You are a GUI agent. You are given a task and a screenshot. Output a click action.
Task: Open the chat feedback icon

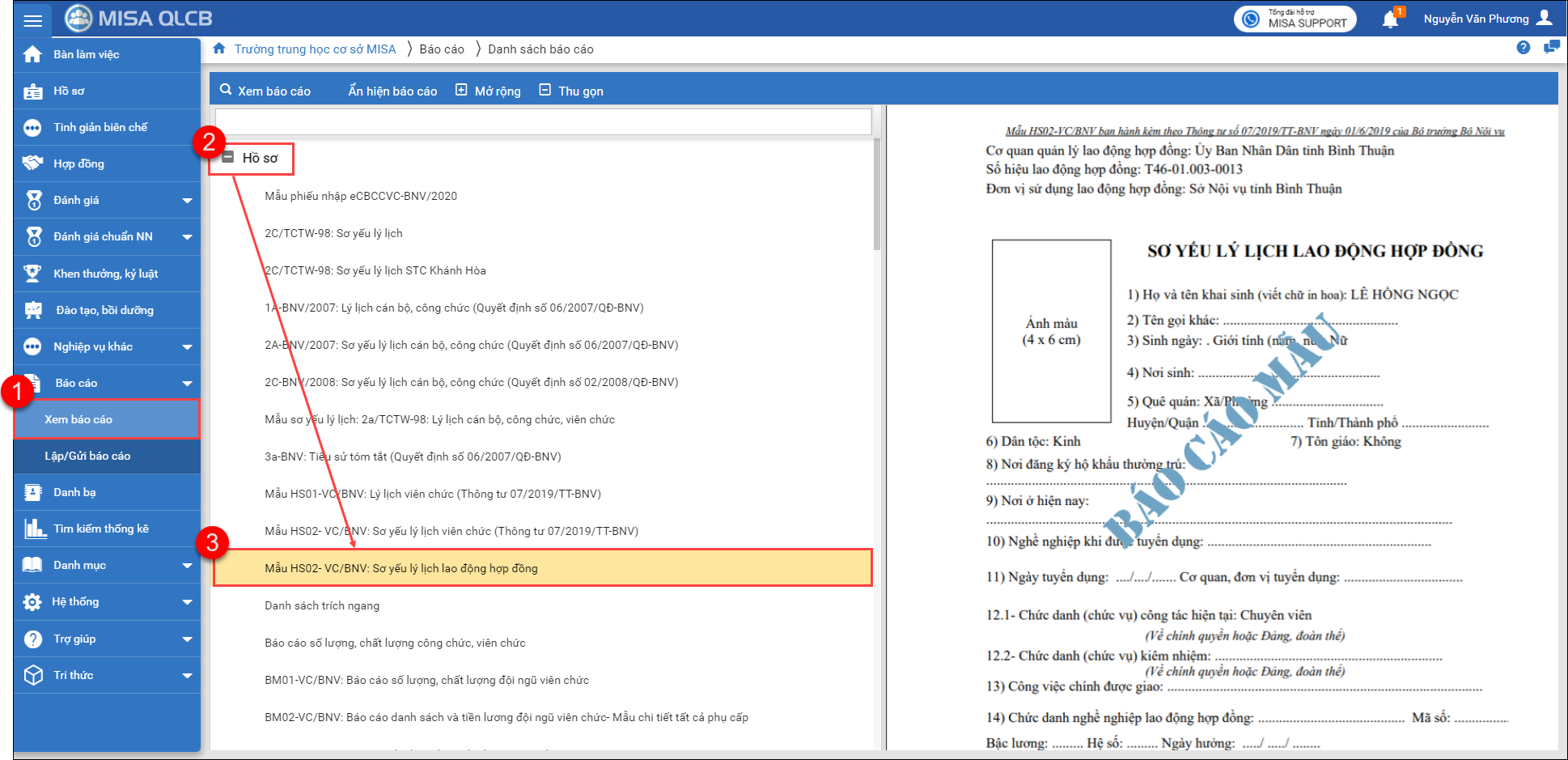pyautogui.click(x=1551, y=48)
